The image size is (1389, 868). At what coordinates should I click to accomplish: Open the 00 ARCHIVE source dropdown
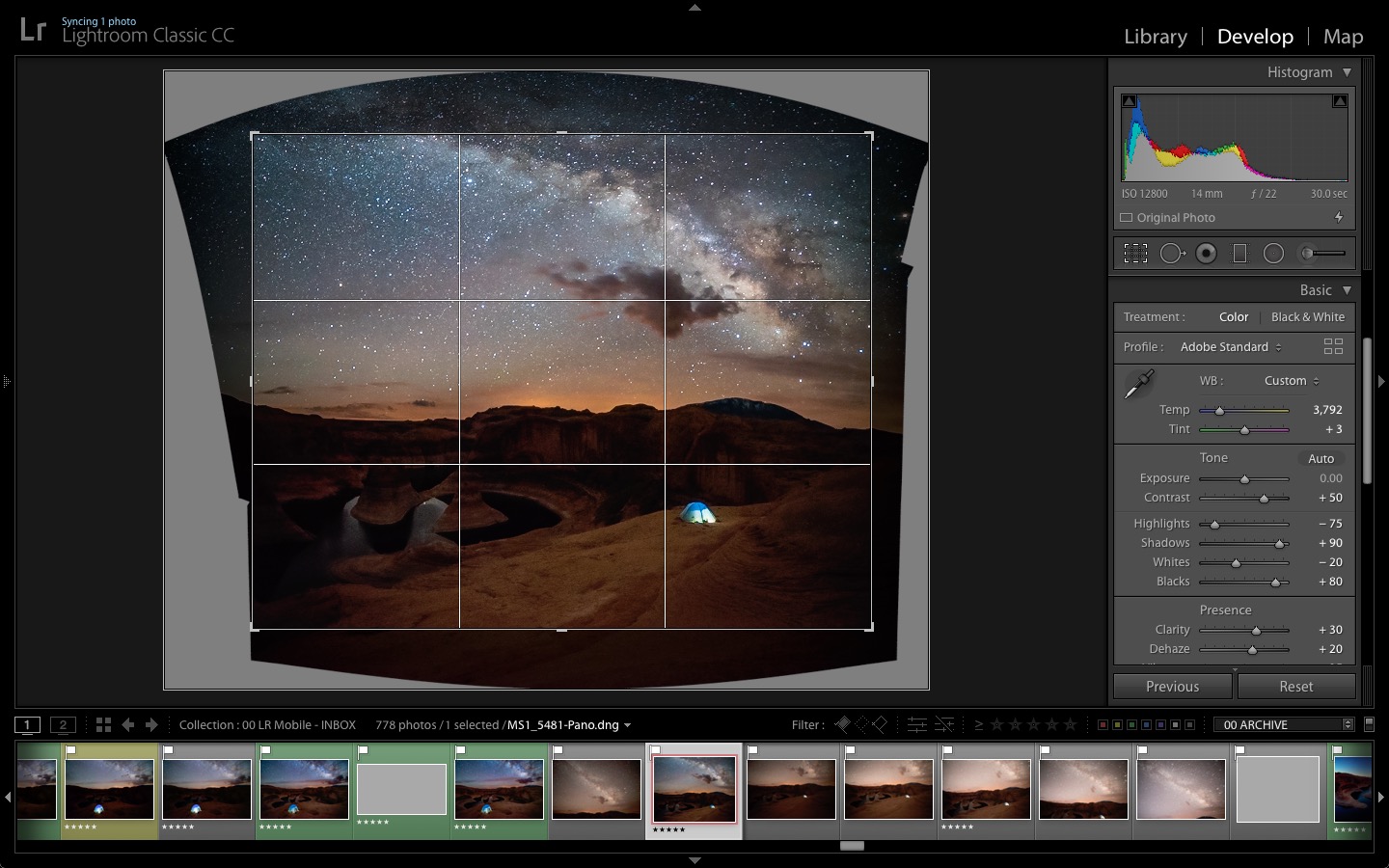(1283, 724)
